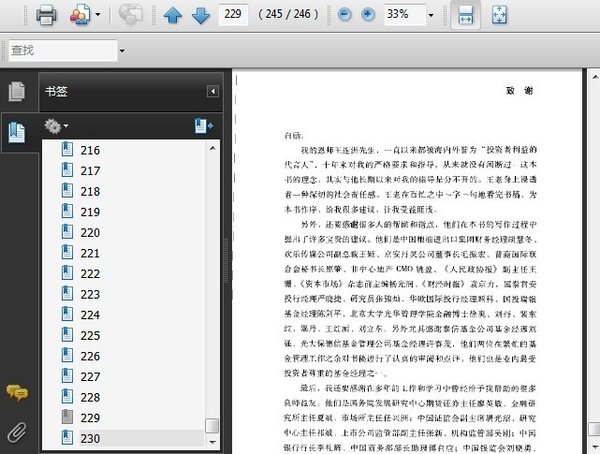Go to previous page with up arrow
Screen dimensions: 600x454
[173, 15]
